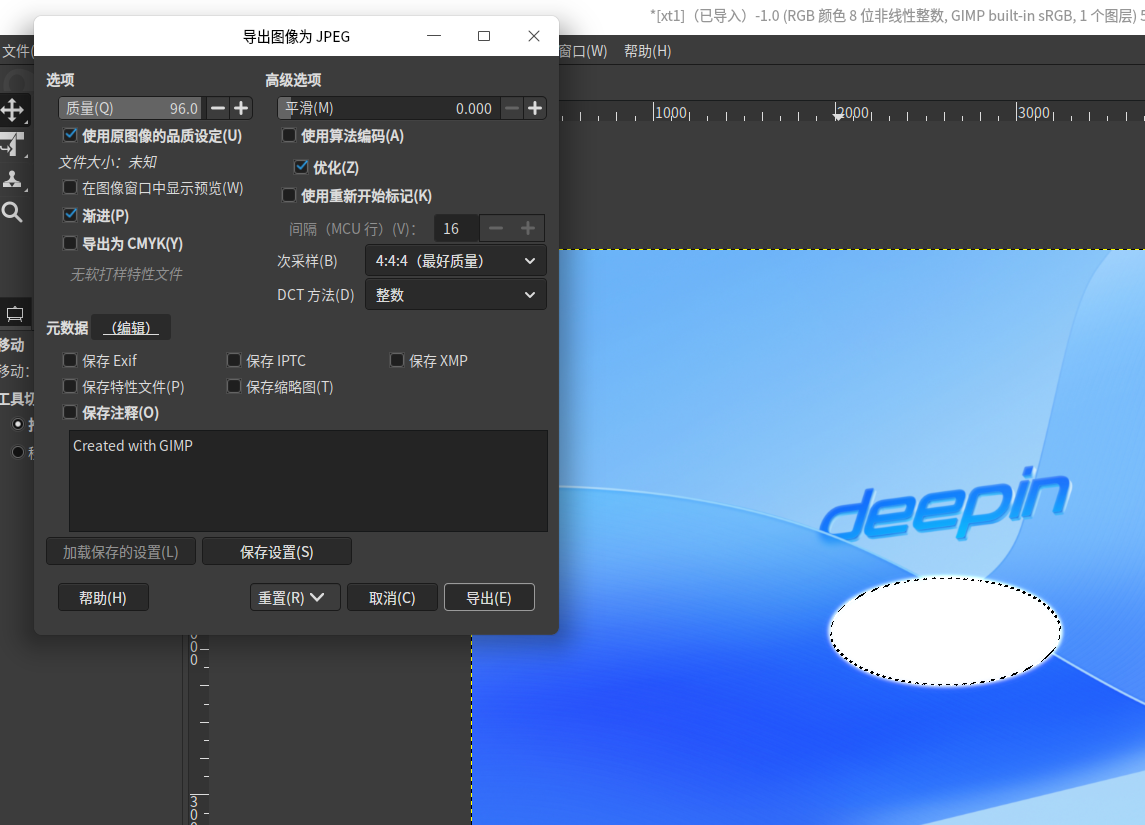Enable 导出为 CMYK(Y) checkbox
Viewport: 1145px width, 825px height.
tap(70, 243)
